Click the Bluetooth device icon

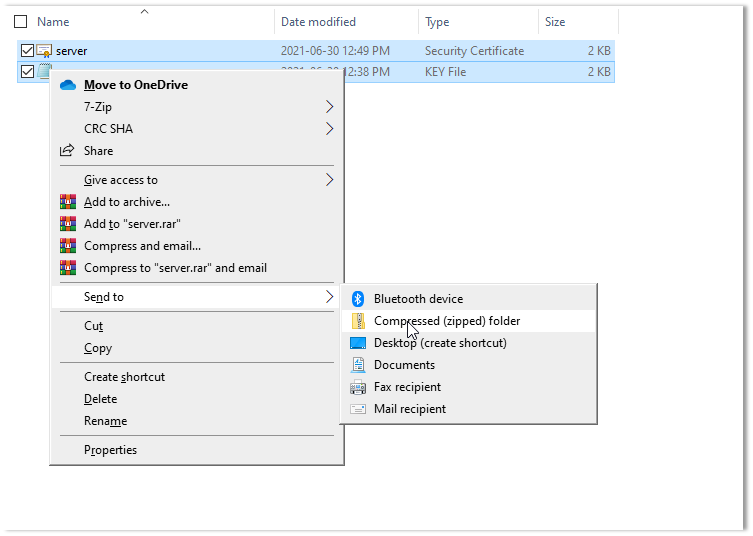(358, 299)
